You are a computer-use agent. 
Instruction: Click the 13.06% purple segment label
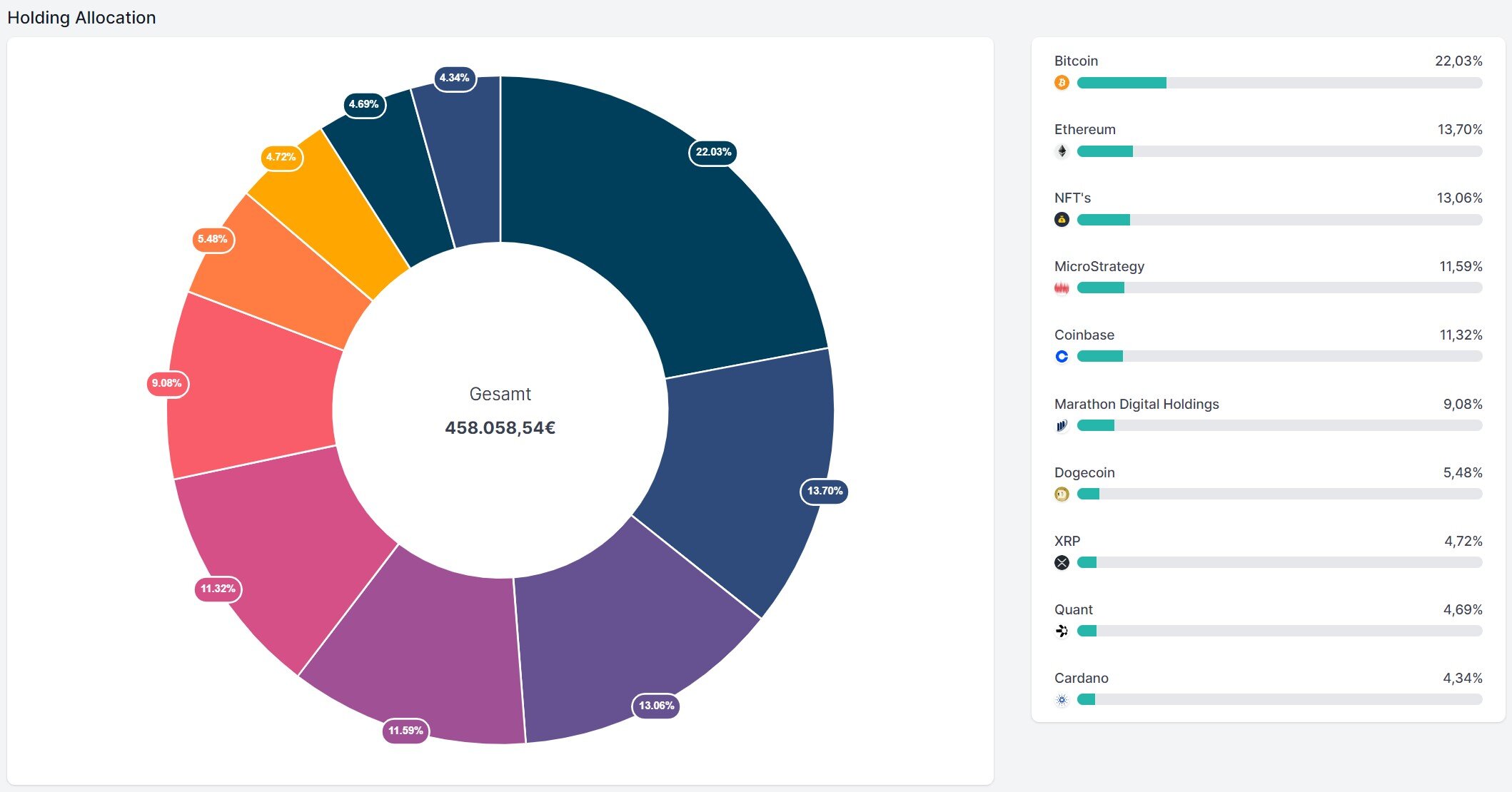click(655, 706)
